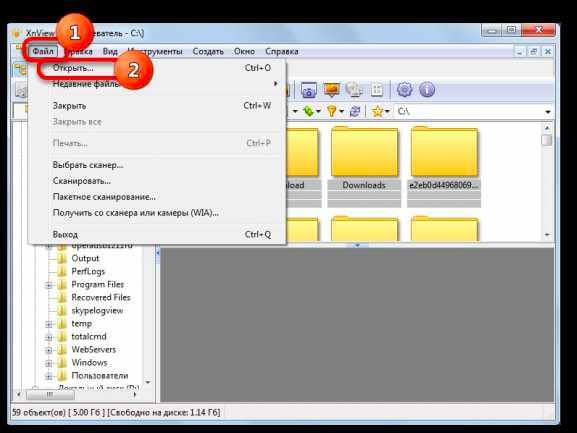Viewport: 577px width, 433px height.
Task: Expand the totalcmd tree node
Action: pos(49,337)
